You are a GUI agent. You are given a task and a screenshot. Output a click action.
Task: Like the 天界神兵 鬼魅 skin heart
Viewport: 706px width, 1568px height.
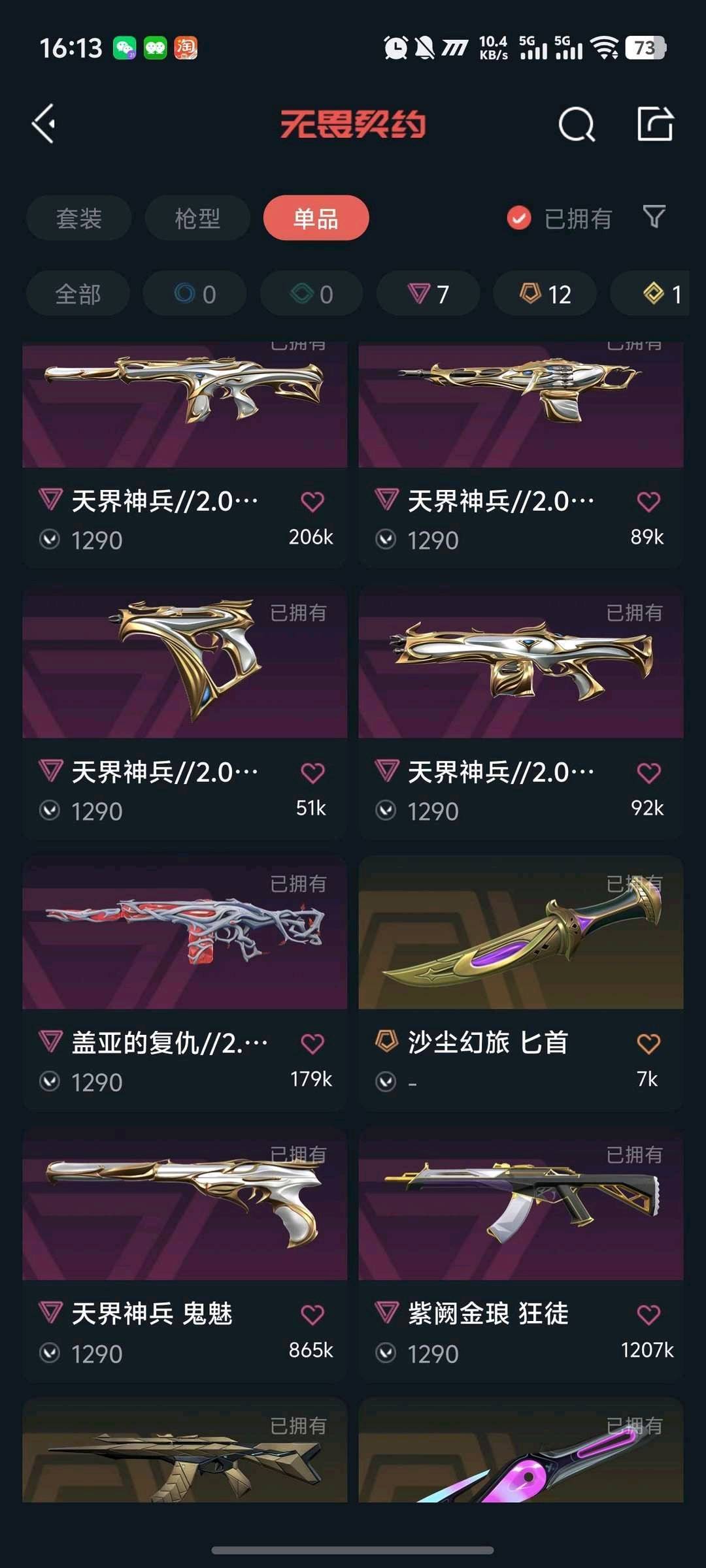pos(312,1315)
